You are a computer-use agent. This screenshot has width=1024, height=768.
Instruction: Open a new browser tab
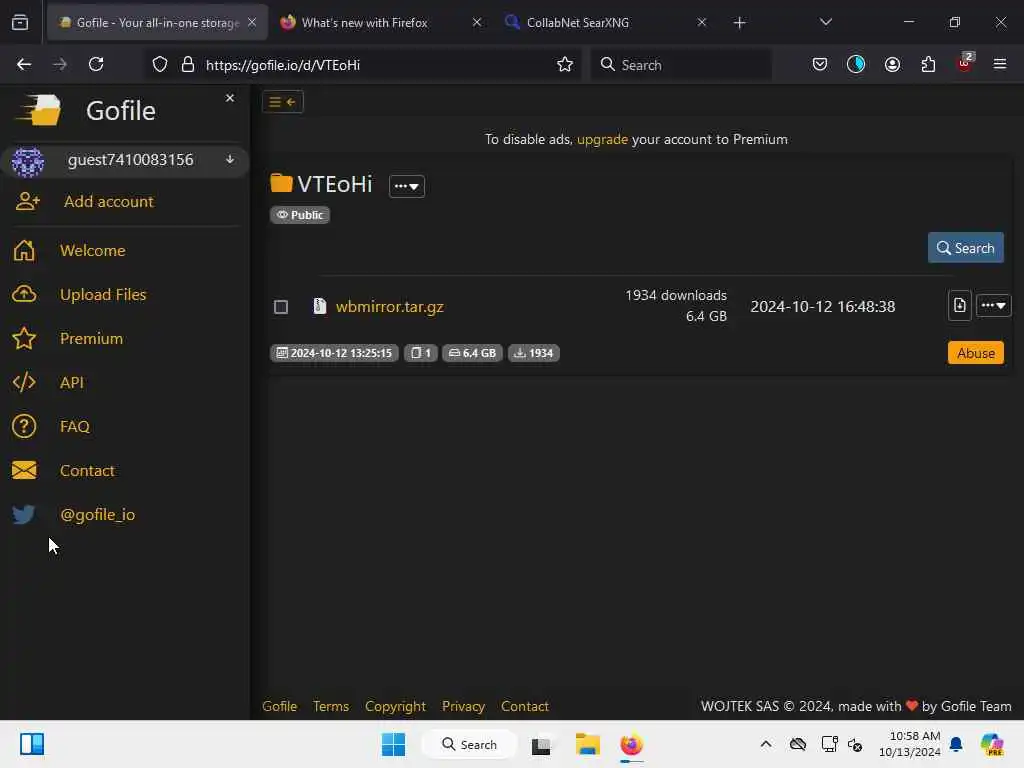(x=739, y=23)
